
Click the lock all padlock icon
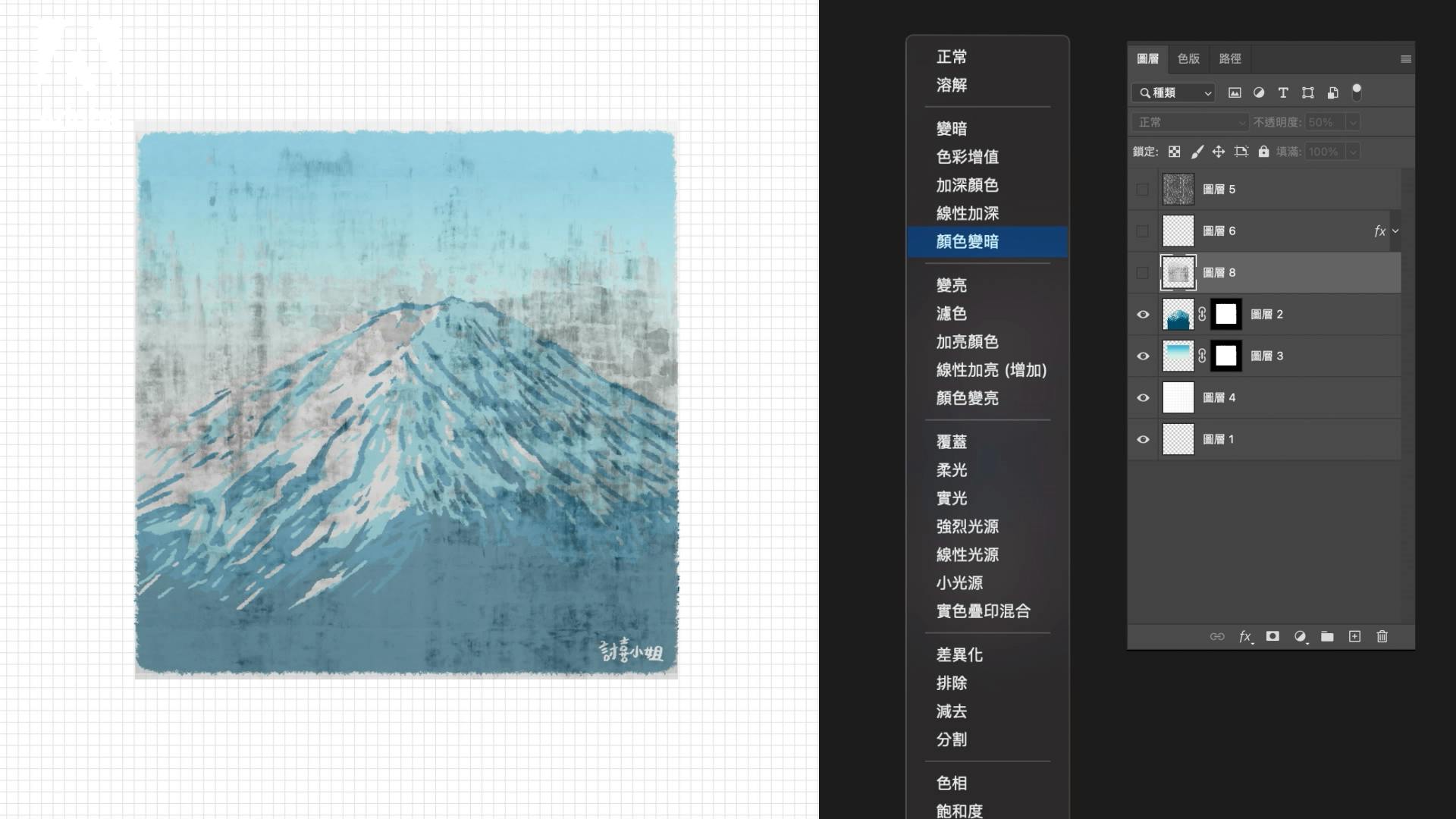tap(1263, 152)
